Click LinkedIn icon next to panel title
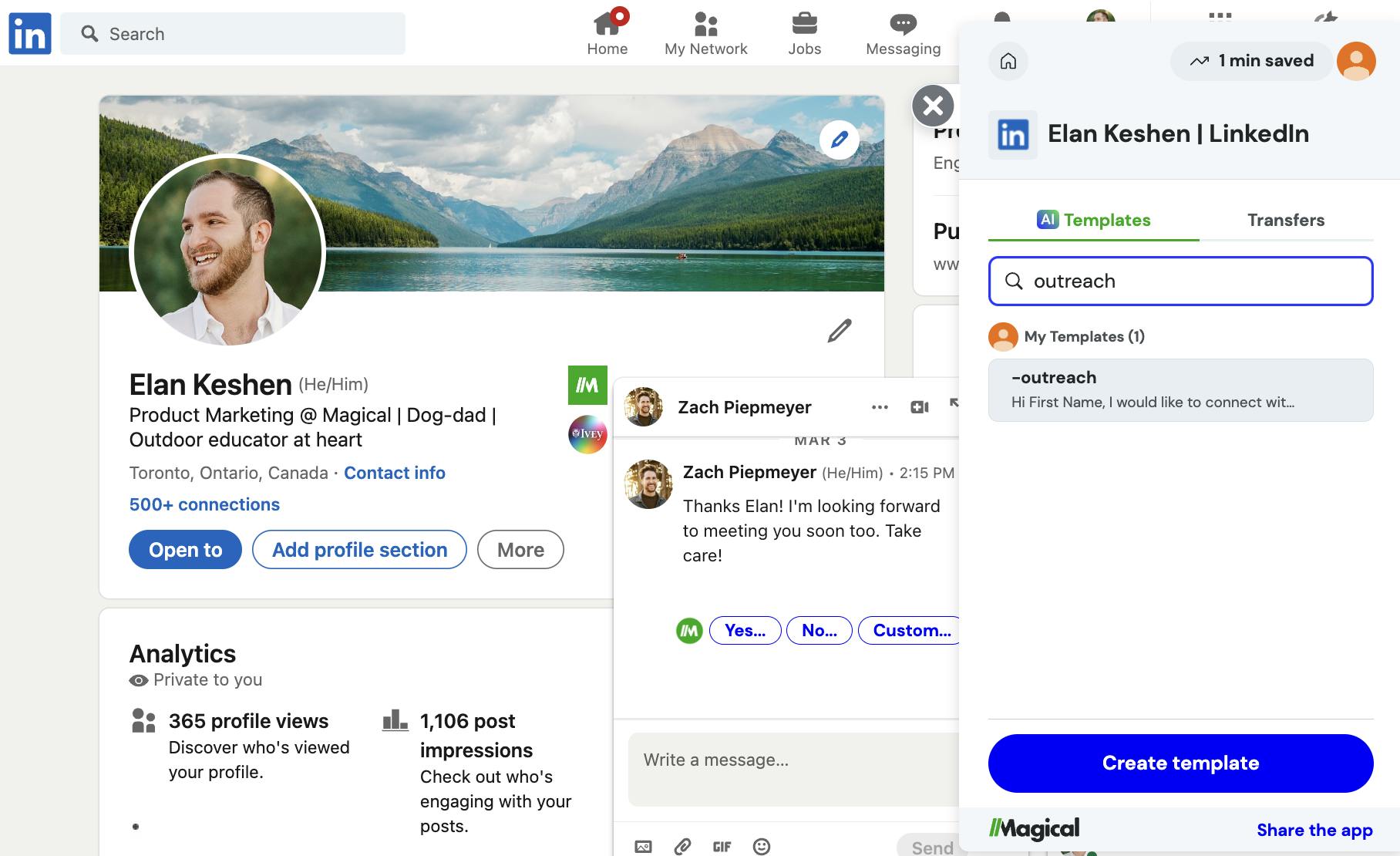1400x856 pixels. click(x=1013, y=134)
